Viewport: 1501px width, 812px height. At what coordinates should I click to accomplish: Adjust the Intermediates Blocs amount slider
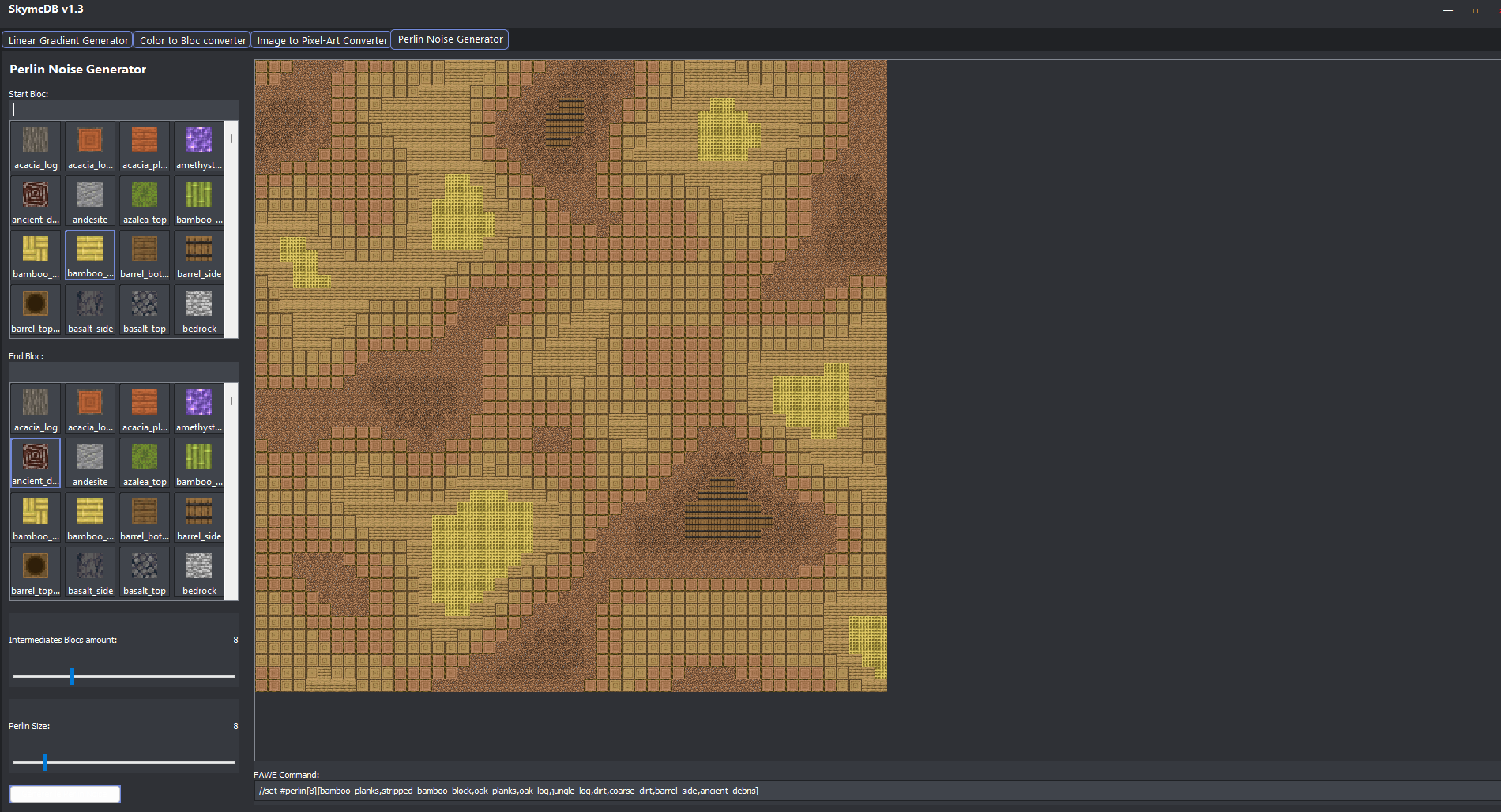click(72, 676)
